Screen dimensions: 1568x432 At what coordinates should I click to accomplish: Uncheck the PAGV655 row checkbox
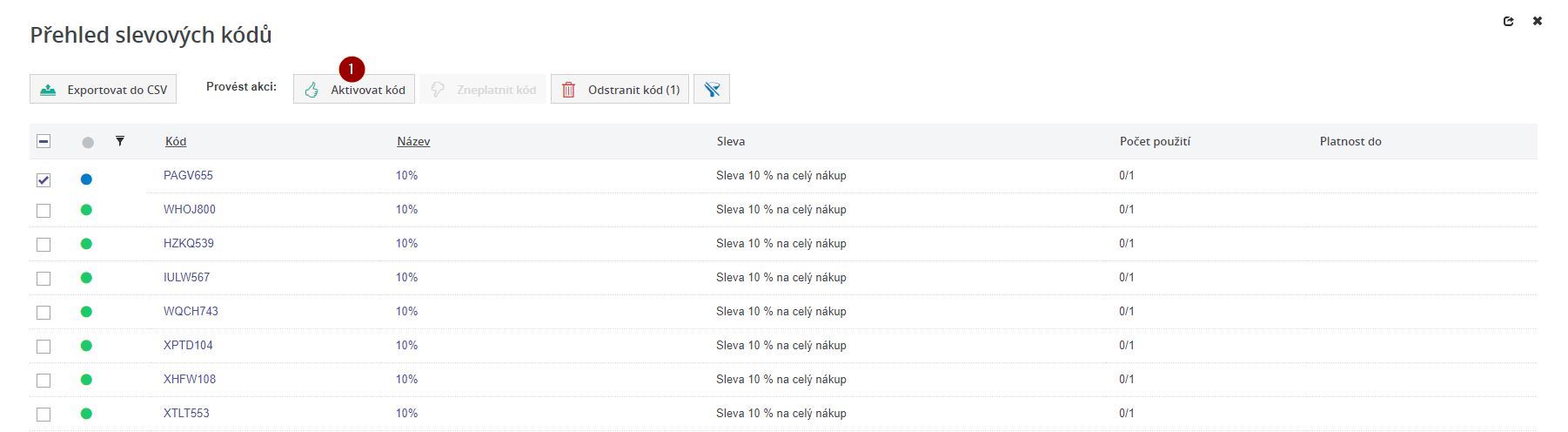coord(44,180)
